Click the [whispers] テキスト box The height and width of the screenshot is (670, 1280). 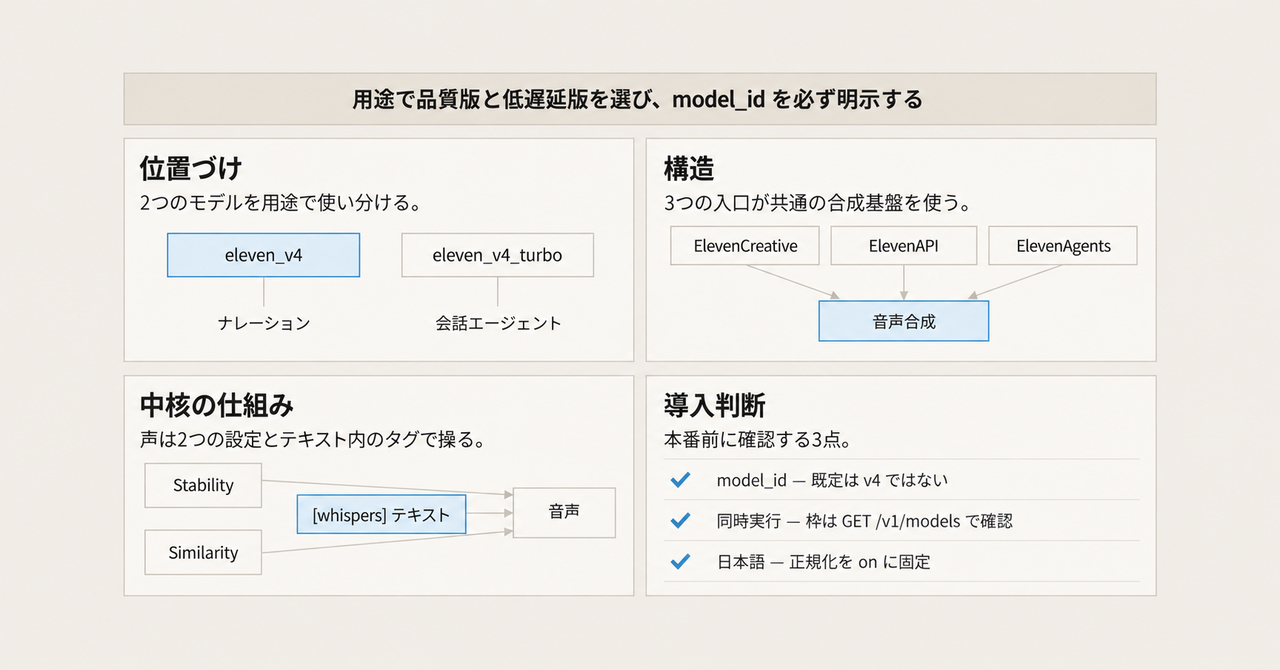381,515
